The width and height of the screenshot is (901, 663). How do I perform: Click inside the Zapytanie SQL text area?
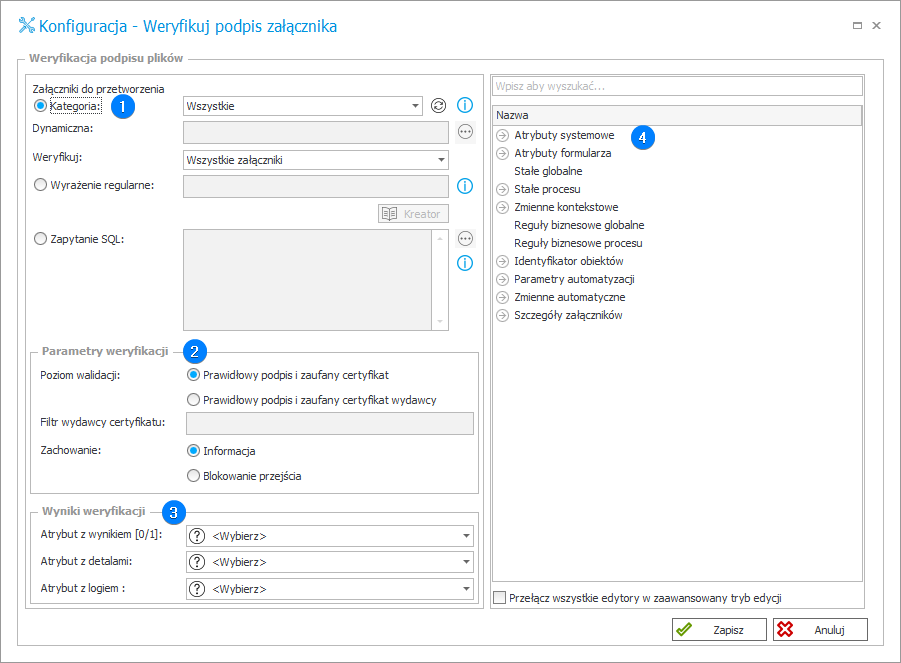[x=307, y=280]
